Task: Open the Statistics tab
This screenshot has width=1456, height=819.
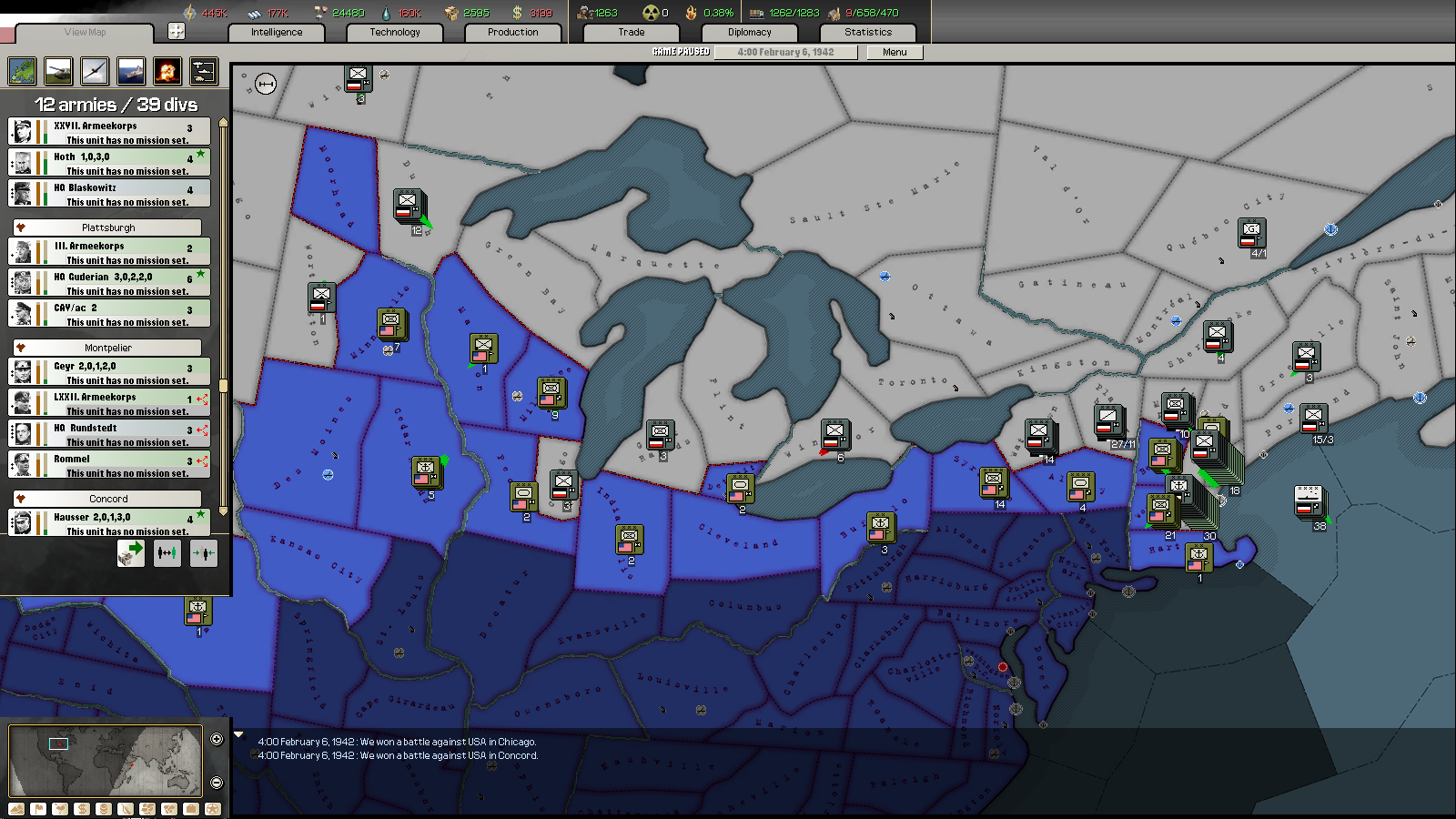Action: (x=868, y=32)
